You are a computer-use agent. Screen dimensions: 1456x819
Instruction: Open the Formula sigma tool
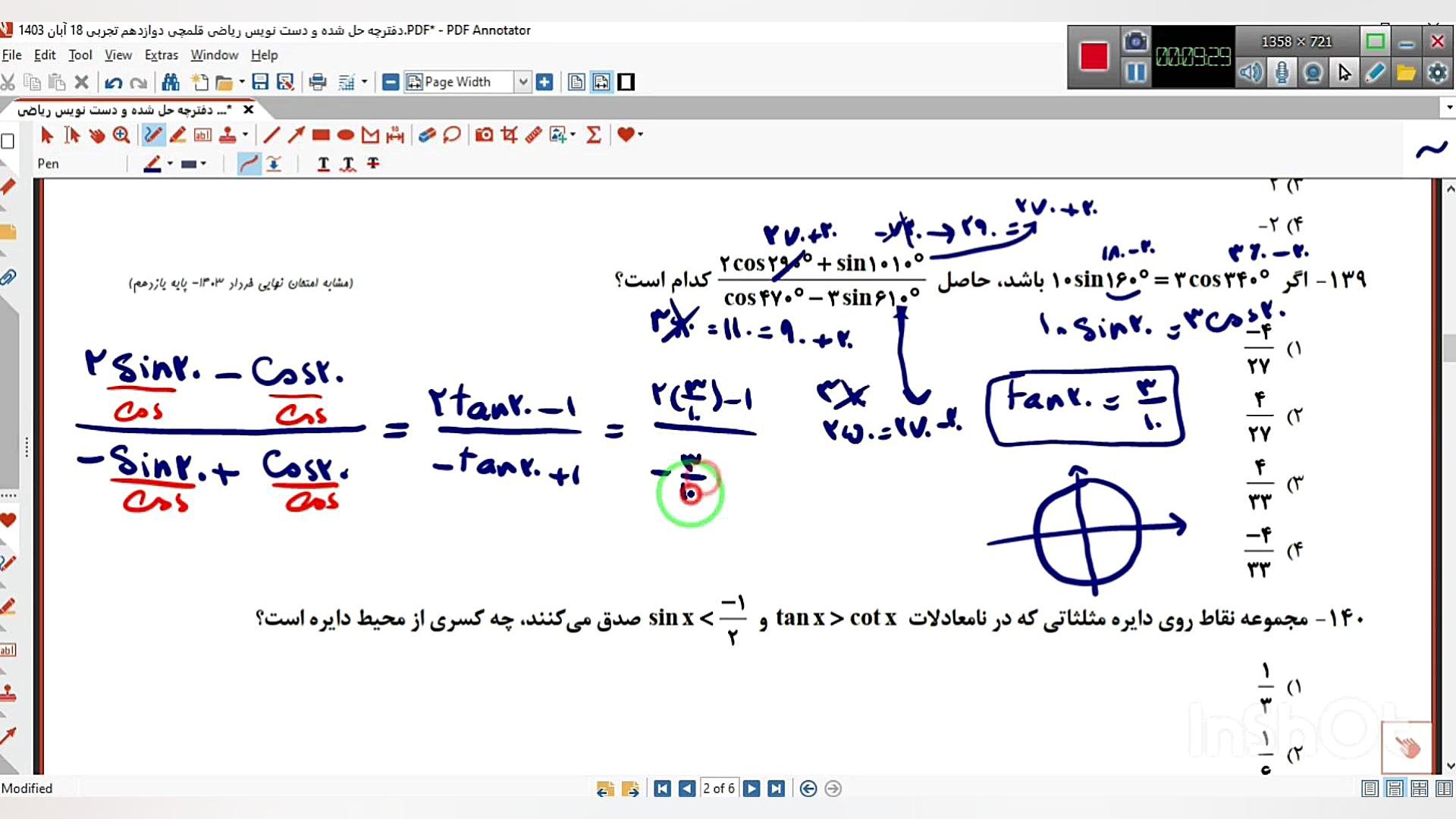(x=594, y=135)
